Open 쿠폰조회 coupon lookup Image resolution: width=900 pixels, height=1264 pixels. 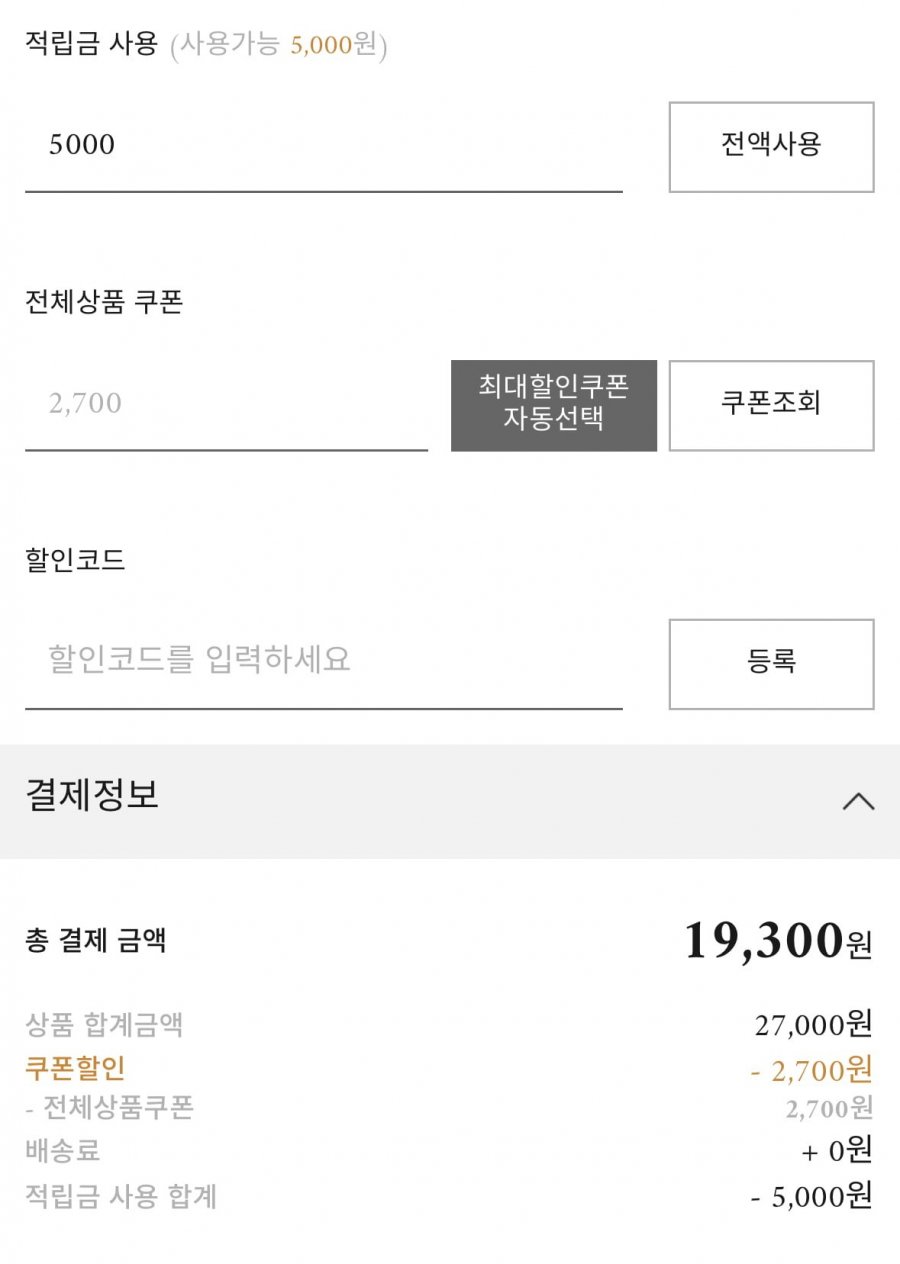pyautogui.click(x=771, y=404)
